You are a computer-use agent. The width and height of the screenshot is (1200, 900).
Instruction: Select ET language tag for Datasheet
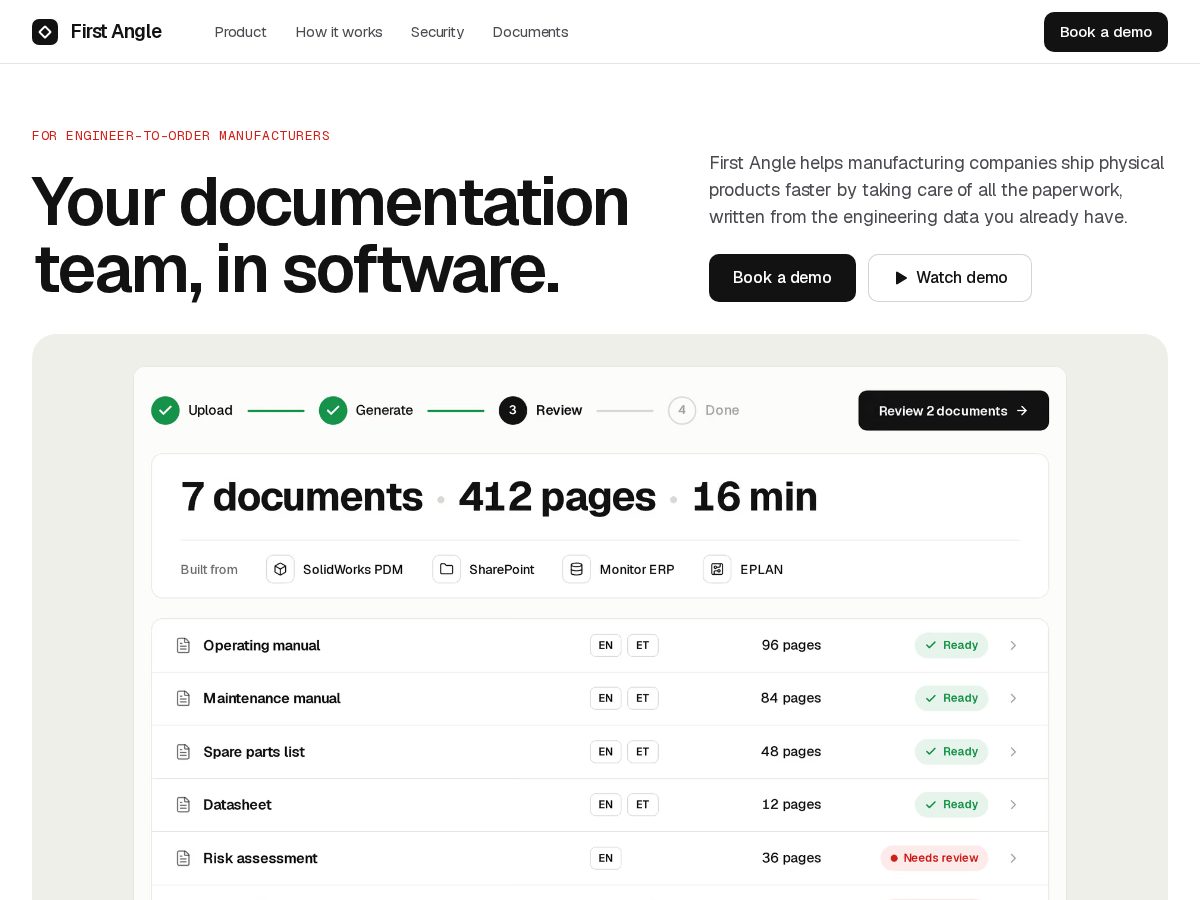pyautogui.click(x=643, y=805)
